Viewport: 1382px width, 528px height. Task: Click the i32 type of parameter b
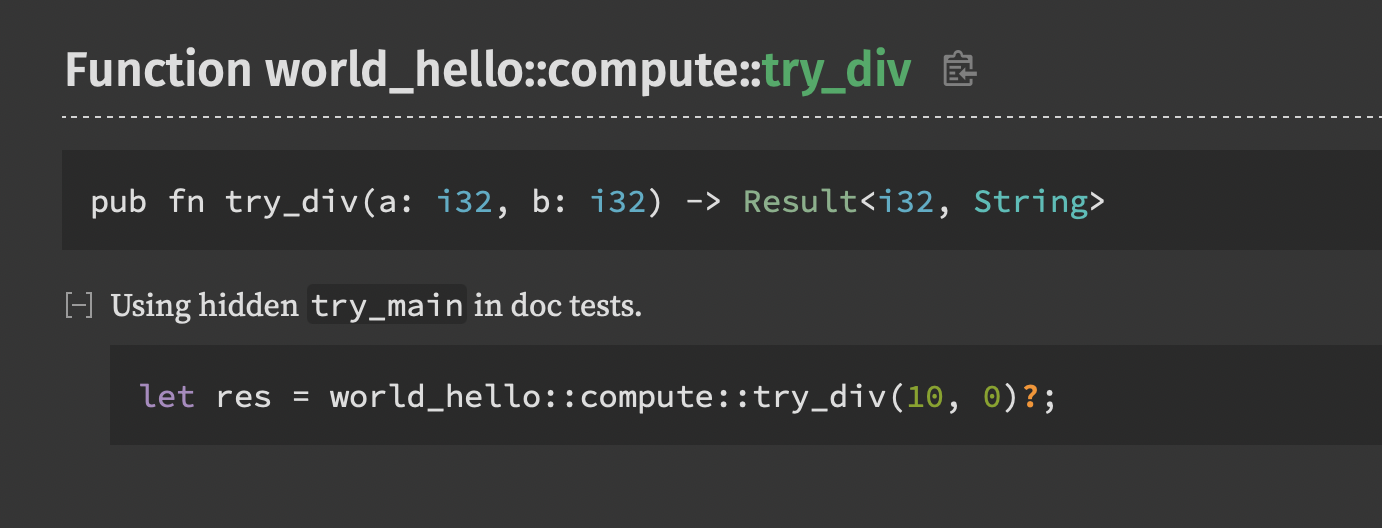618,202
